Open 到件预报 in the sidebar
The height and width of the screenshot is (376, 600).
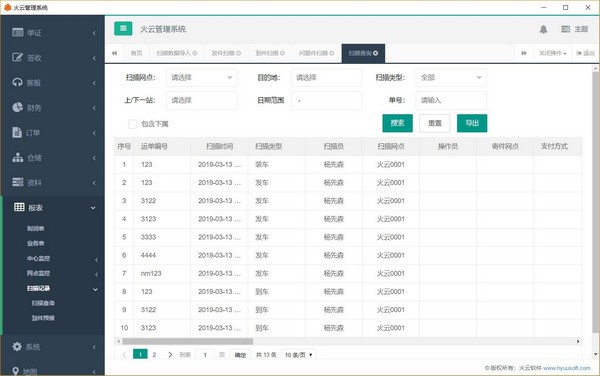pyautogui.click(x=43, y=318)
